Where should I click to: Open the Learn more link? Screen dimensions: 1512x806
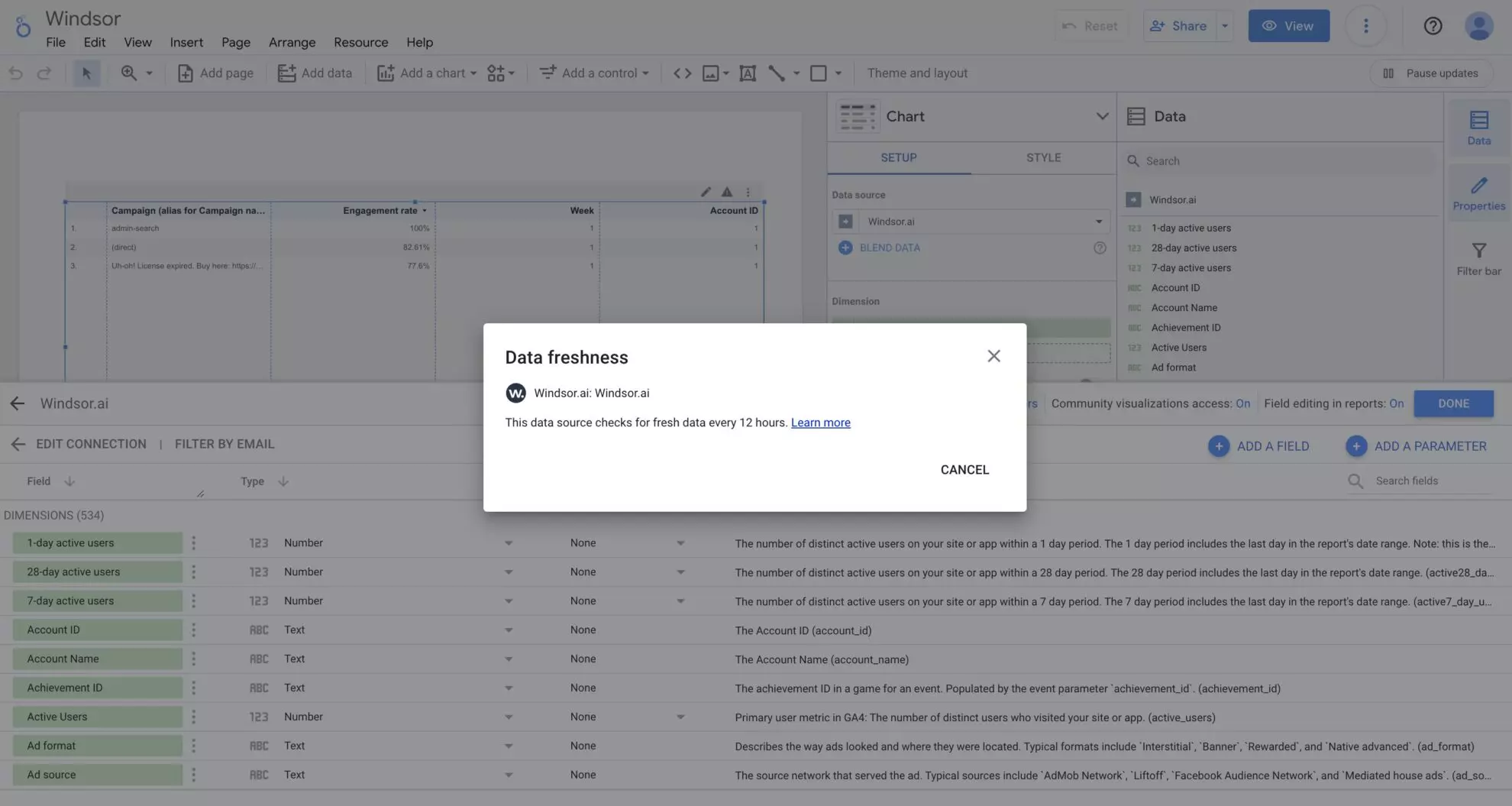[820, 422]
